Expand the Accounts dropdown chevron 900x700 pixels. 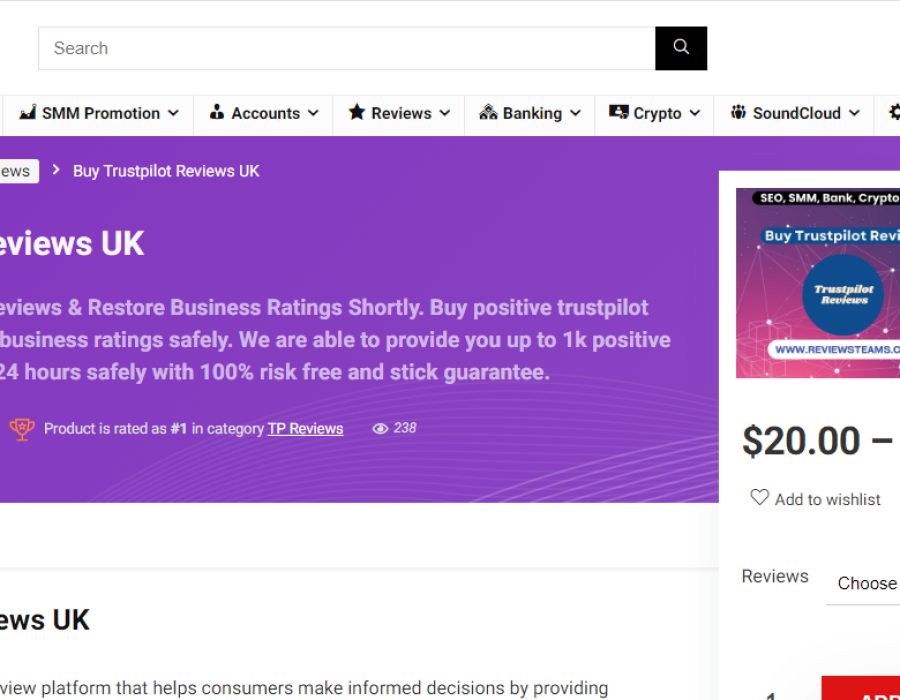(x=313, y=114)
